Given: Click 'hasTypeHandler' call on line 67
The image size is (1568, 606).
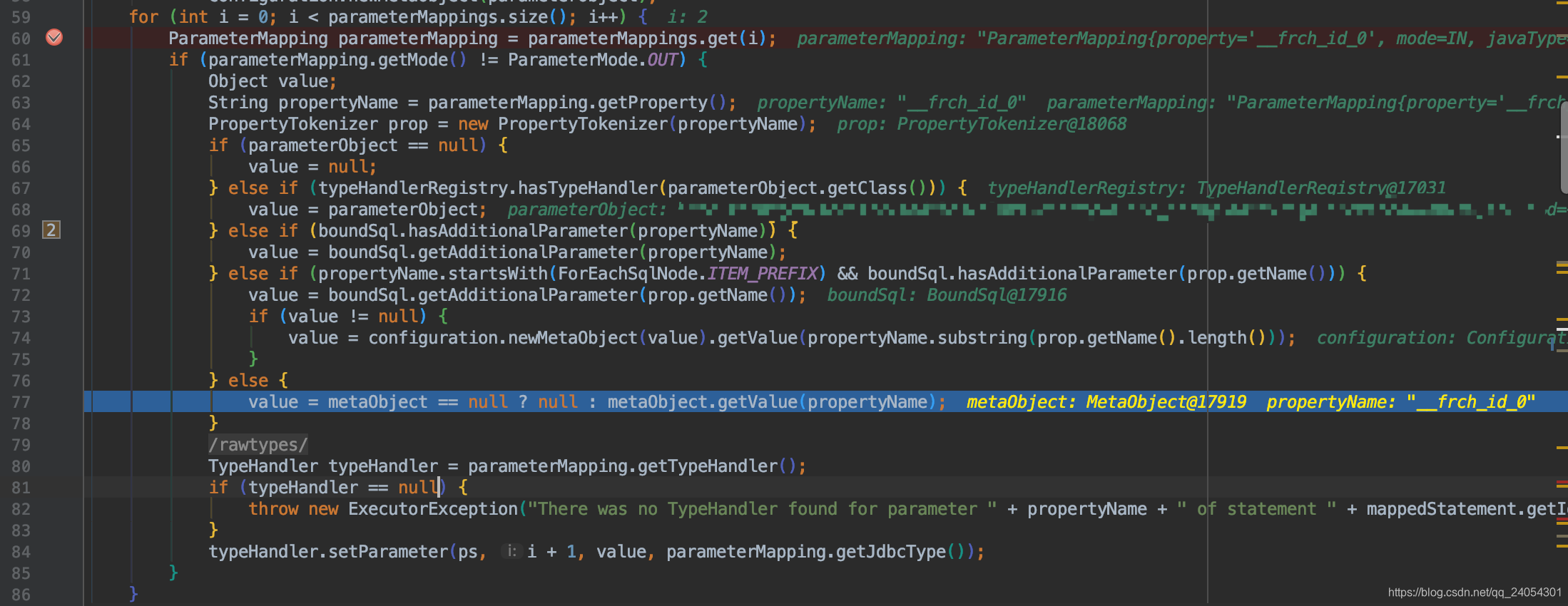Looking at the screenshot, I should point(588,188).
